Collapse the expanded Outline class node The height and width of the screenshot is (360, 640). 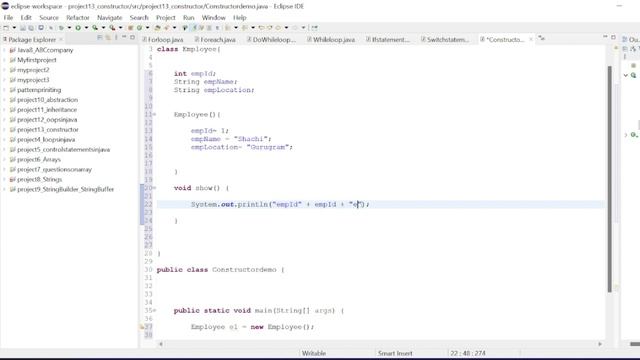click(x=626, y=76)
